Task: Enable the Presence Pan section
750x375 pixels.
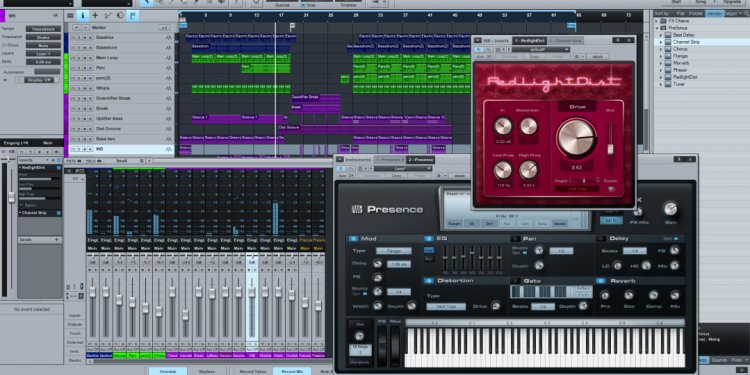Action: pyautogui.click(x=516, y=239)
